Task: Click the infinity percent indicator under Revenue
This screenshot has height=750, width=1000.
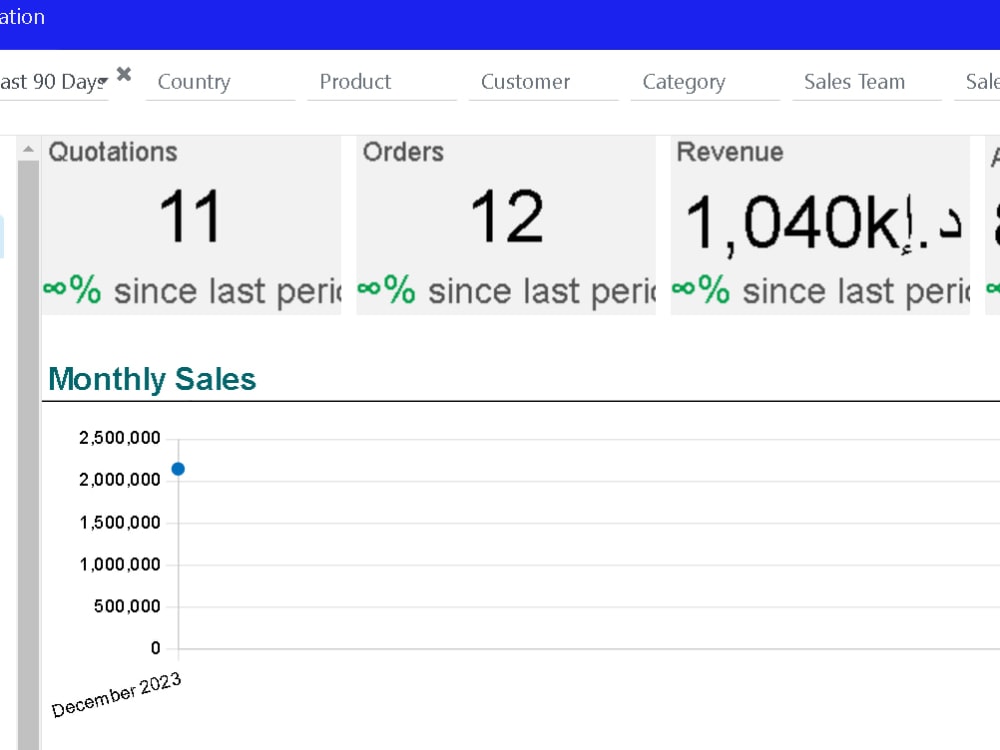Action: point(701,290)
